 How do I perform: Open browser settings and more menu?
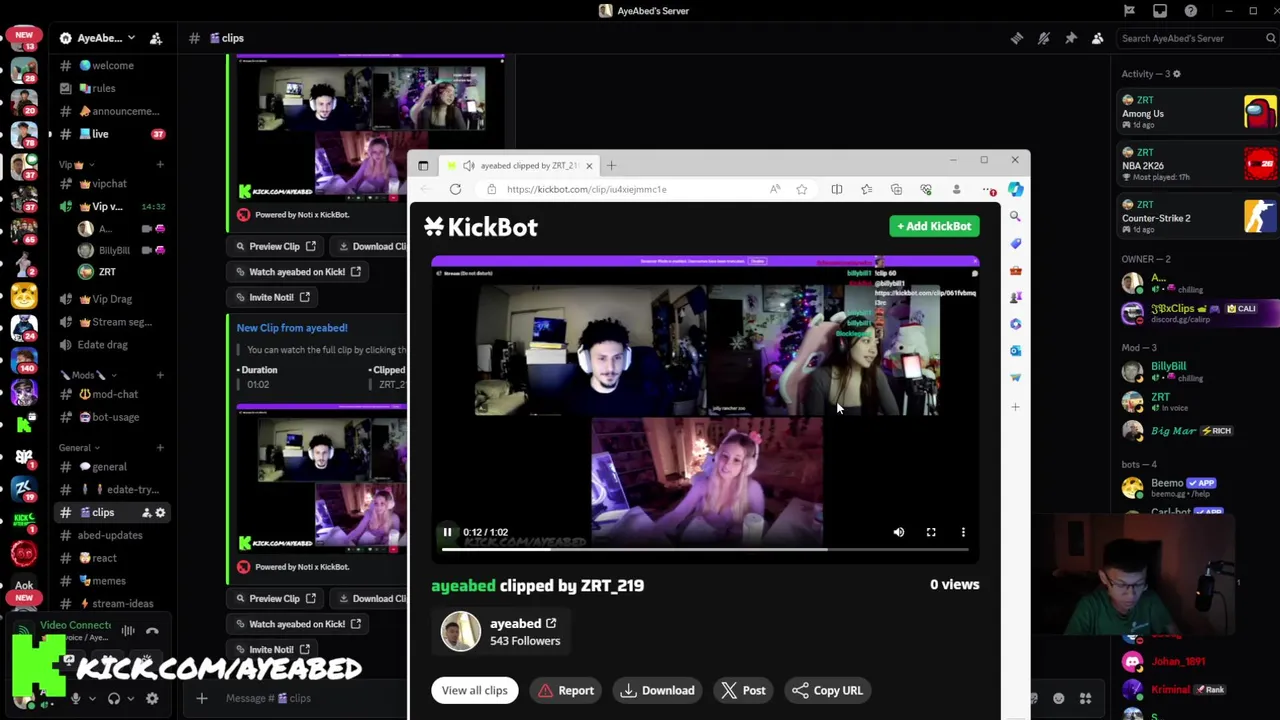click(988, 189)
